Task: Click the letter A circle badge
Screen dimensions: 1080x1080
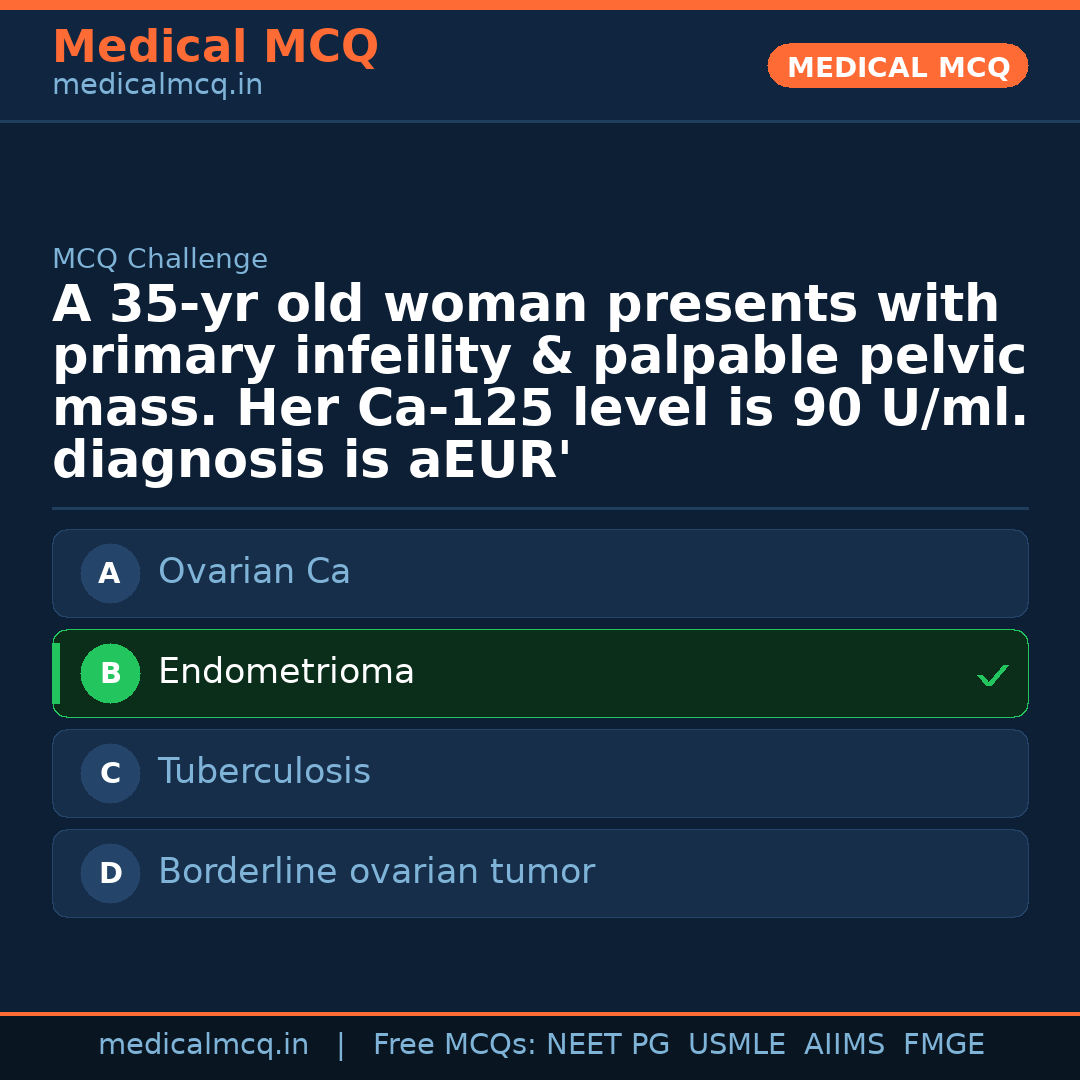Action: pyautogui.click(x=110, y=573)
